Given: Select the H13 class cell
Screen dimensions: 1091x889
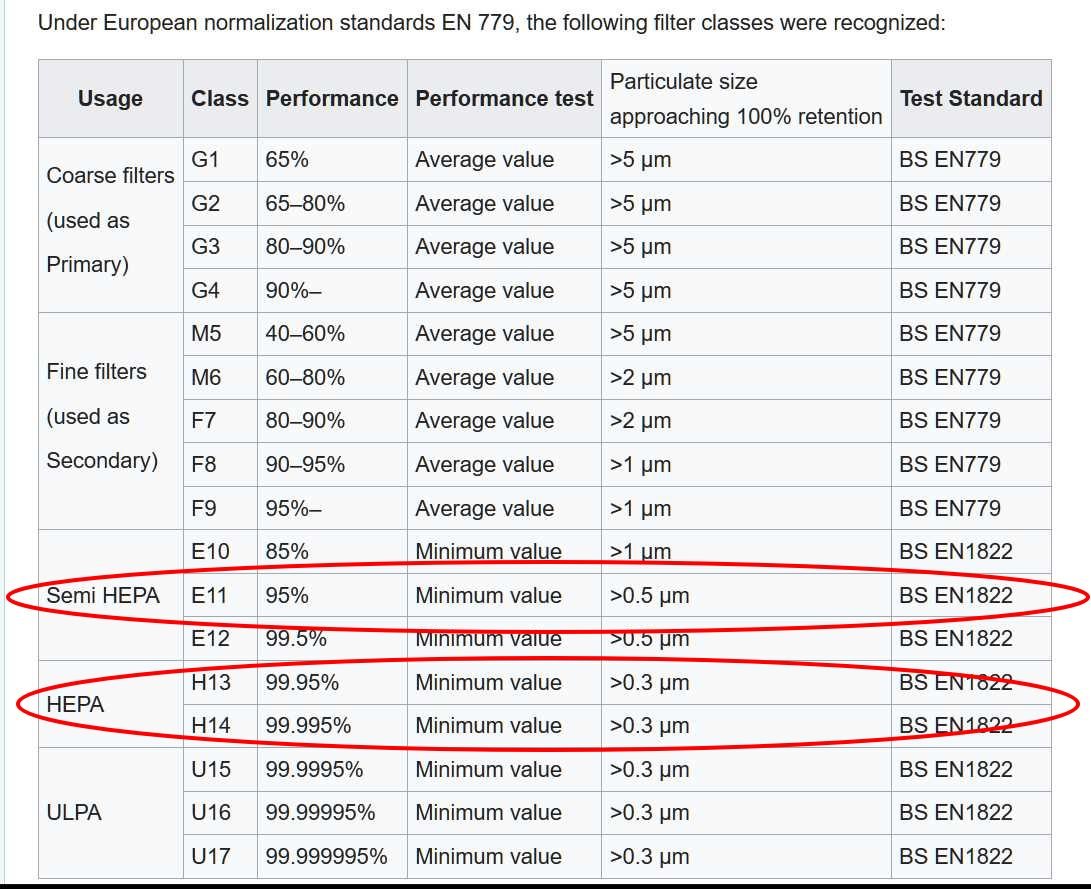Looking at the screenshot, I should [210, 683].
